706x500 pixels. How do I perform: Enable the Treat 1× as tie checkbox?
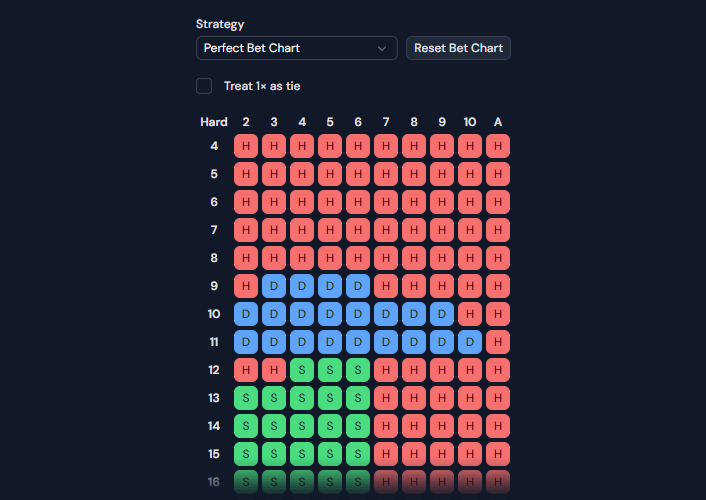point(204,86)
